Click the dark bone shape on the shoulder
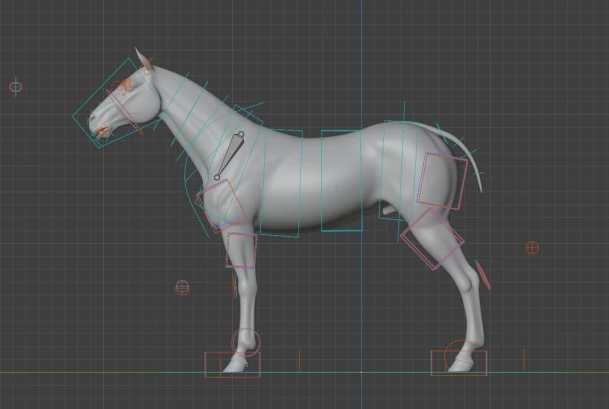Viewport: 609px width, 409px height. (230, 151)
